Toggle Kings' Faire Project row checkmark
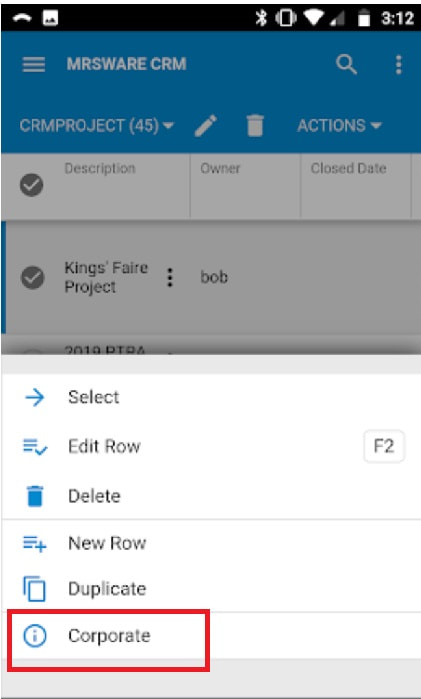 point(32,277)
